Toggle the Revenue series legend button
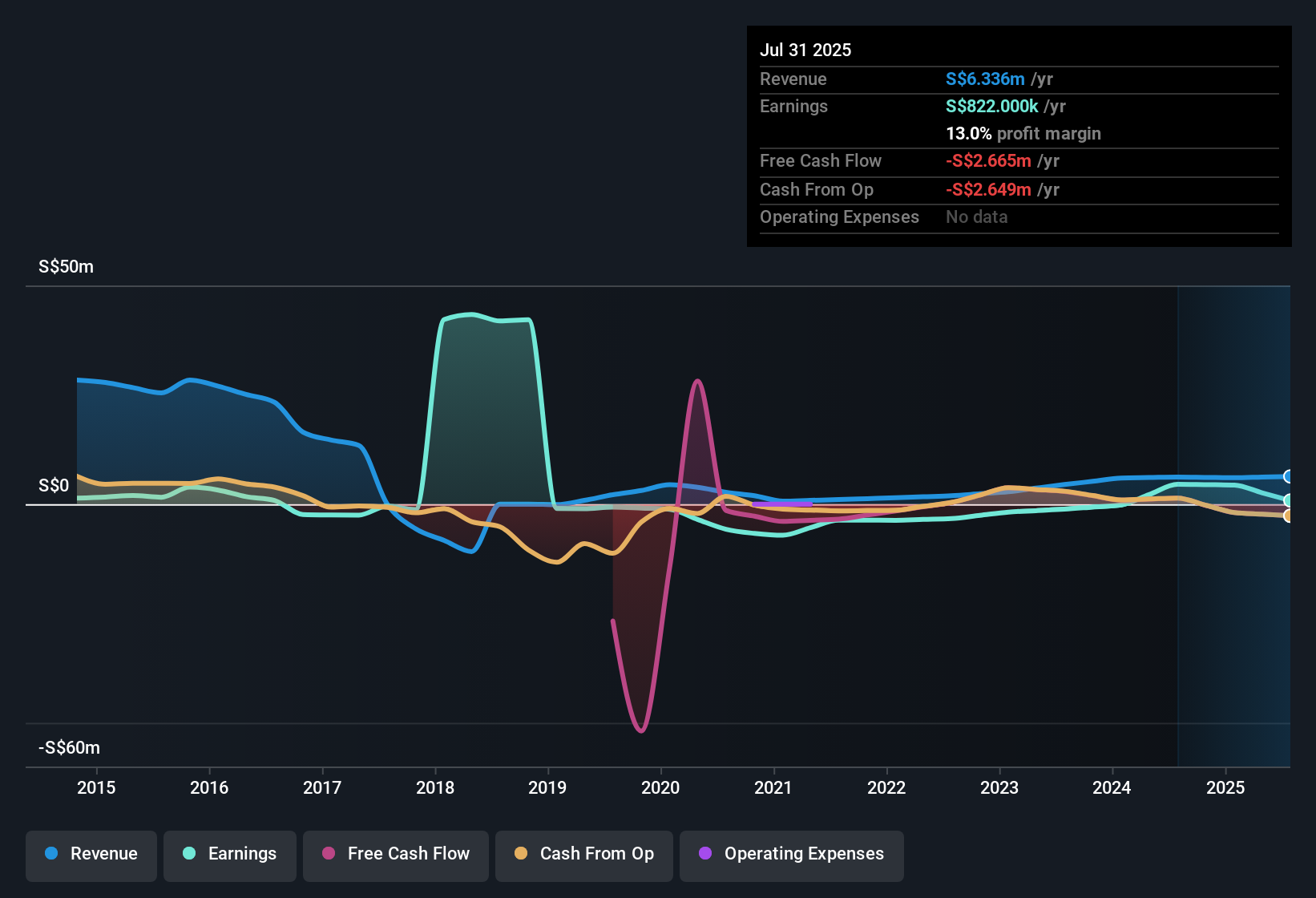Screen dimensions: 1316x898 coord(91,855)
